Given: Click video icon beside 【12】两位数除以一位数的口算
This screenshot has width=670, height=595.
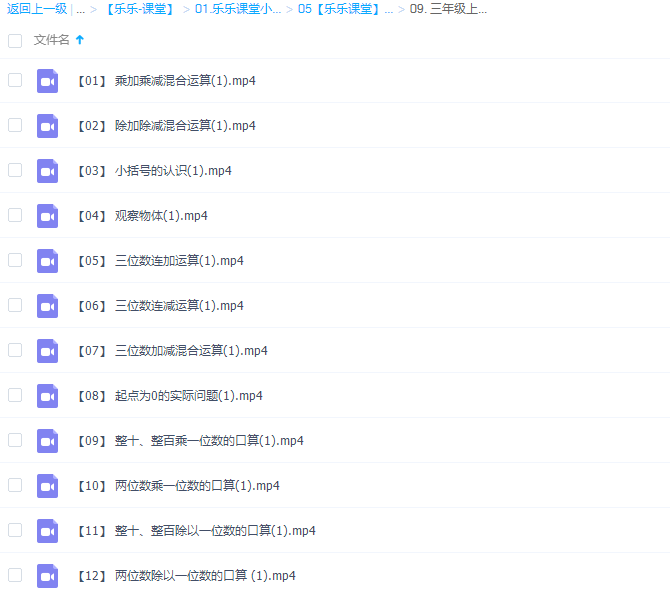Looking at the screenshot, I should (47, 576).
